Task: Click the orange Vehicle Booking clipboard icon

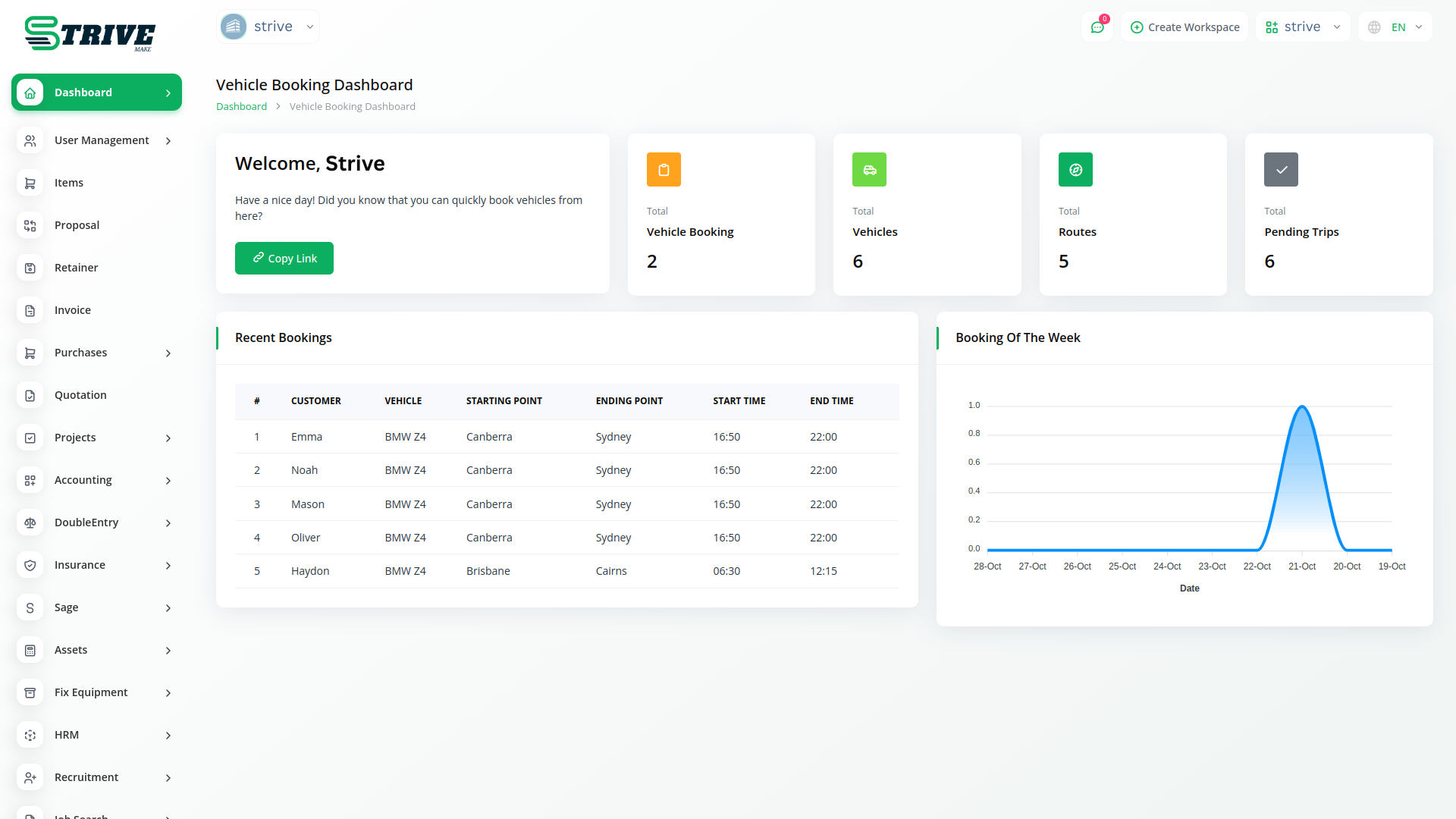Action: point(664,170)
